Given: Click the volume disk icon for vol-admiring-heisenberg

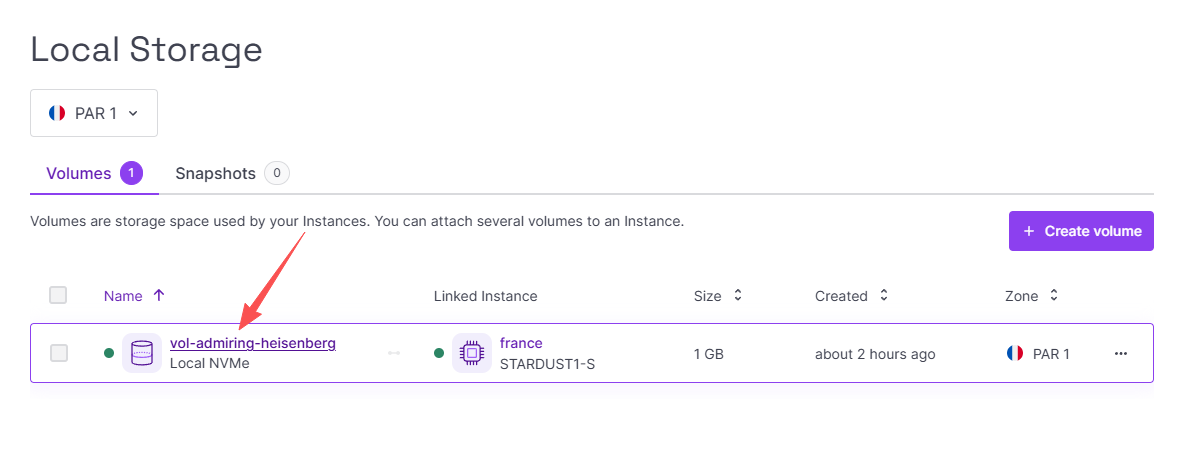Looking at the screenshot, I should pos(142,353).
